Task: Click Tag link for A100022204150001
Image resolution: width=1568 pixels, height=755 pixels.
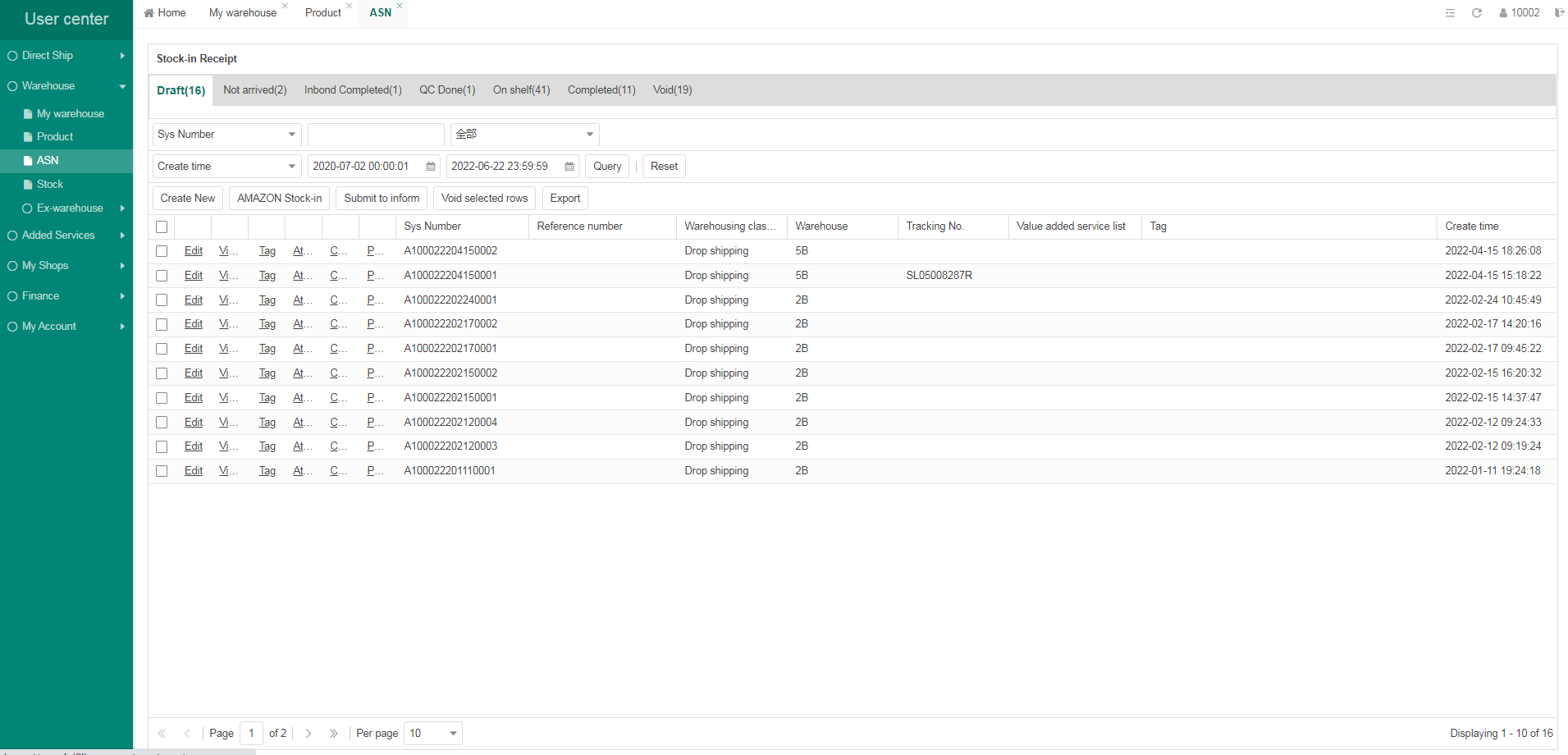Action: click(267, 276)
